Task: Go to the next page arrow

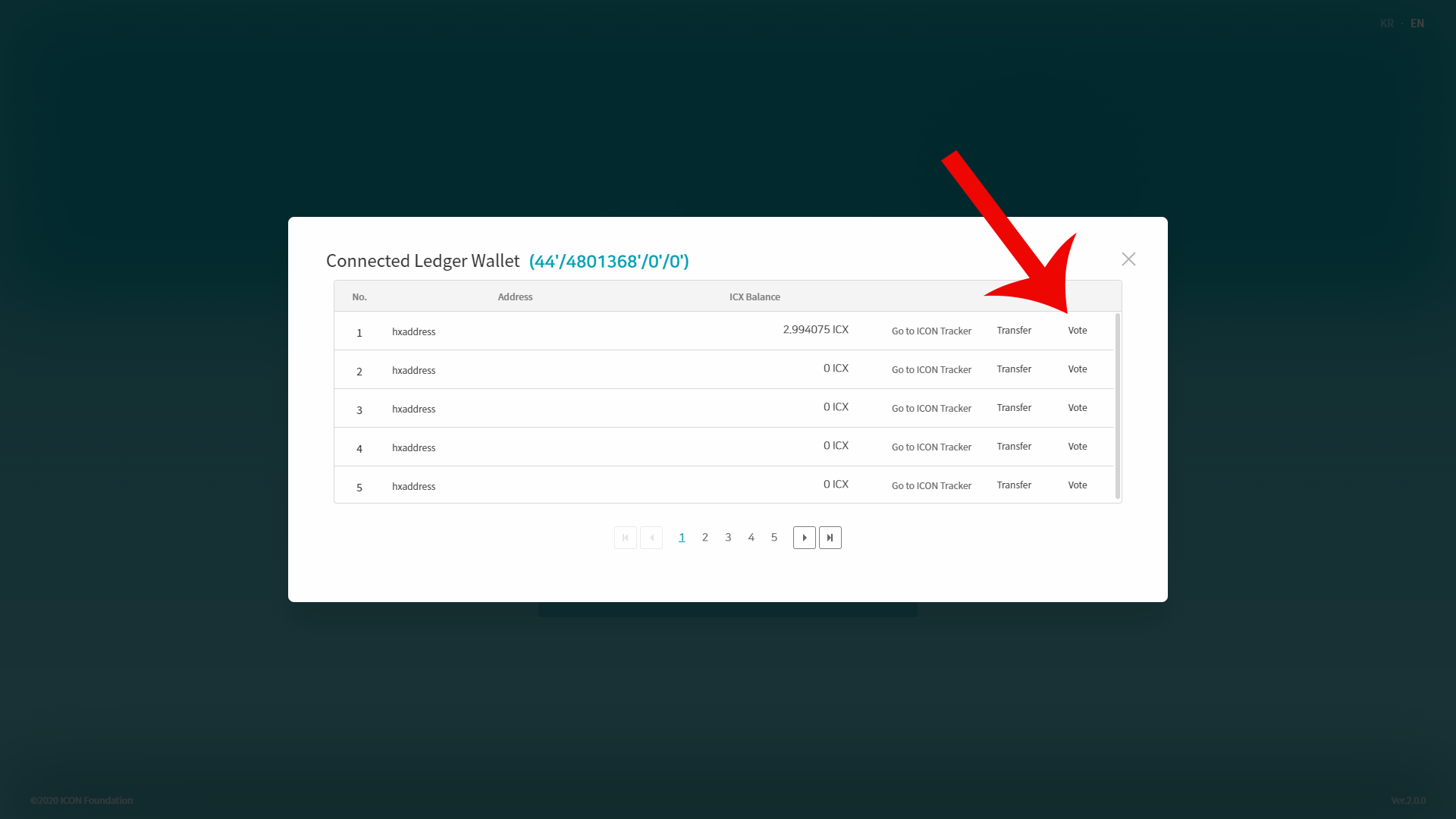Action: point(804,538)
